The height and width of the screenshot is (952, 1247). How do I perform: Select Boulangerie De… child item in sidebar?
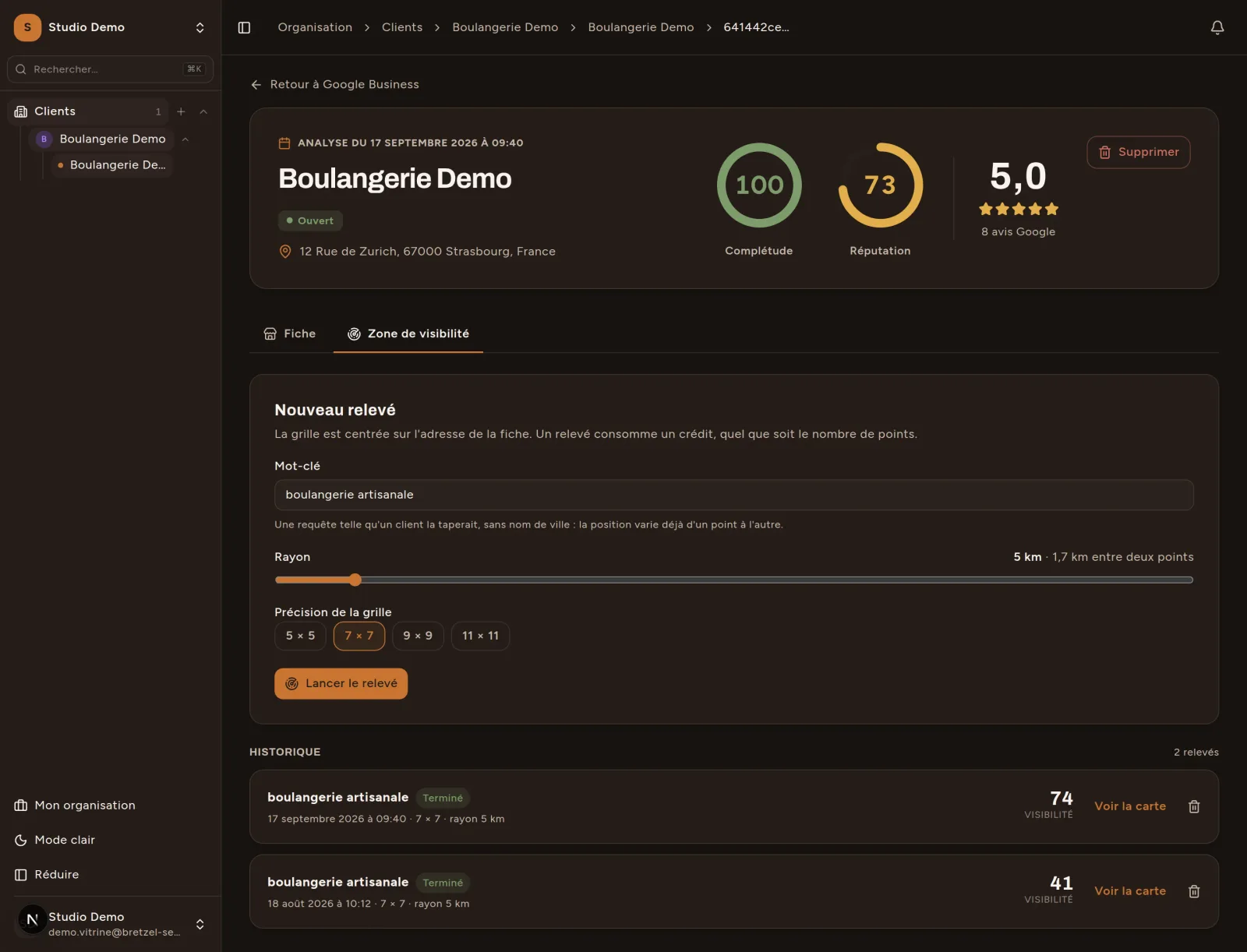[112, 165]
